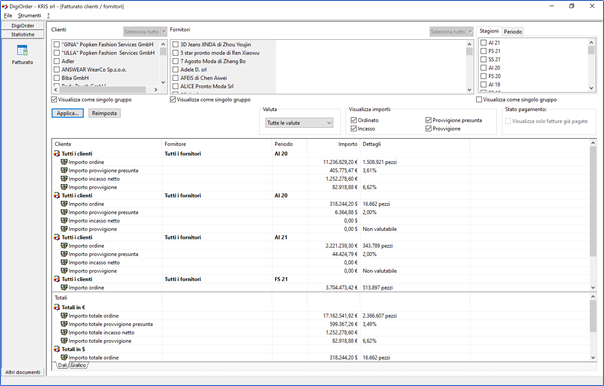Click Stagioni list scroll down arrow
Image resolution: width=604 pixels, height=386 pixels.
tap(592, 88)
